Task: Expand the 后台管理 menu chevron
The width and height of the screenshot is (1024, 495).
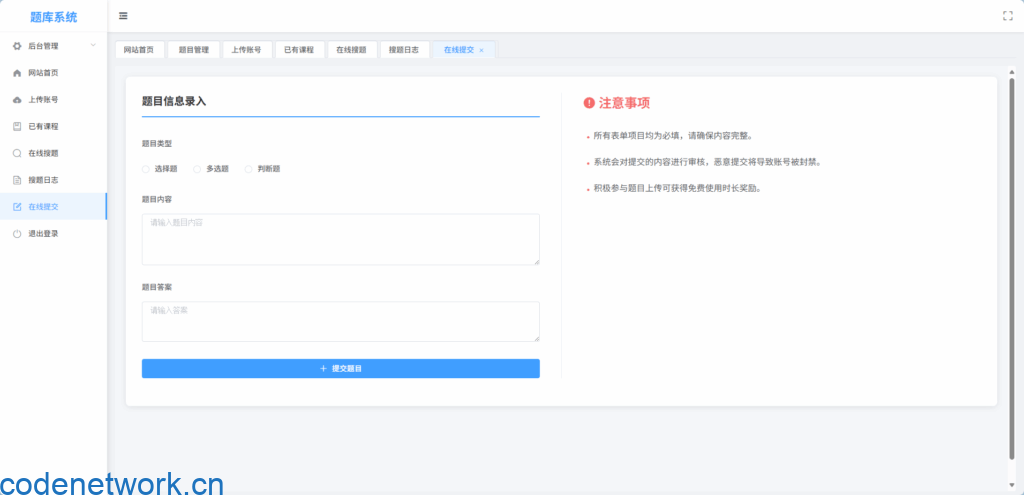Action: [93, 46]
